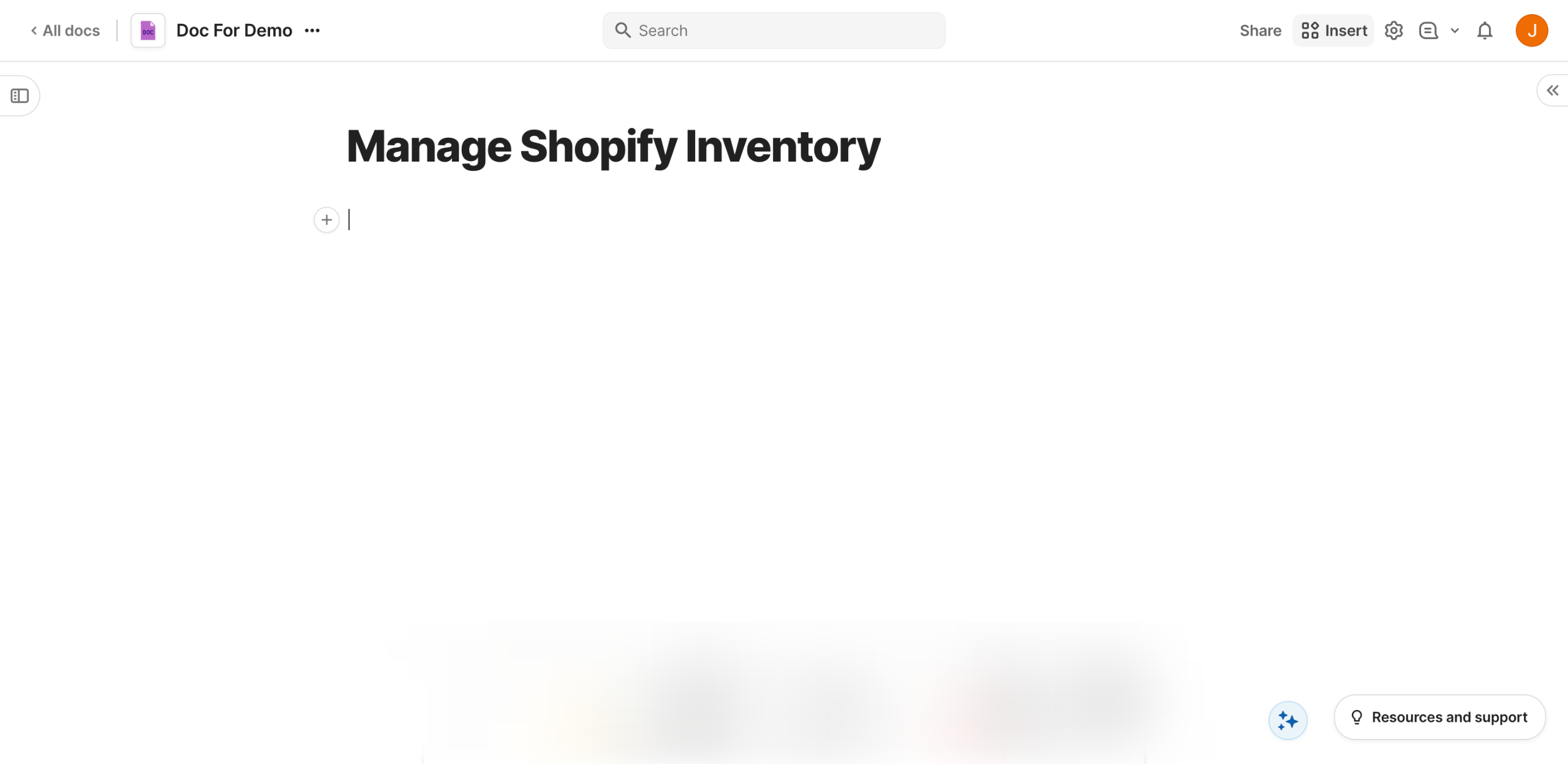This screenshot has width=1568, height=764.
Task: Open the AI assistant sparkle button
Action: [1287, 721]
